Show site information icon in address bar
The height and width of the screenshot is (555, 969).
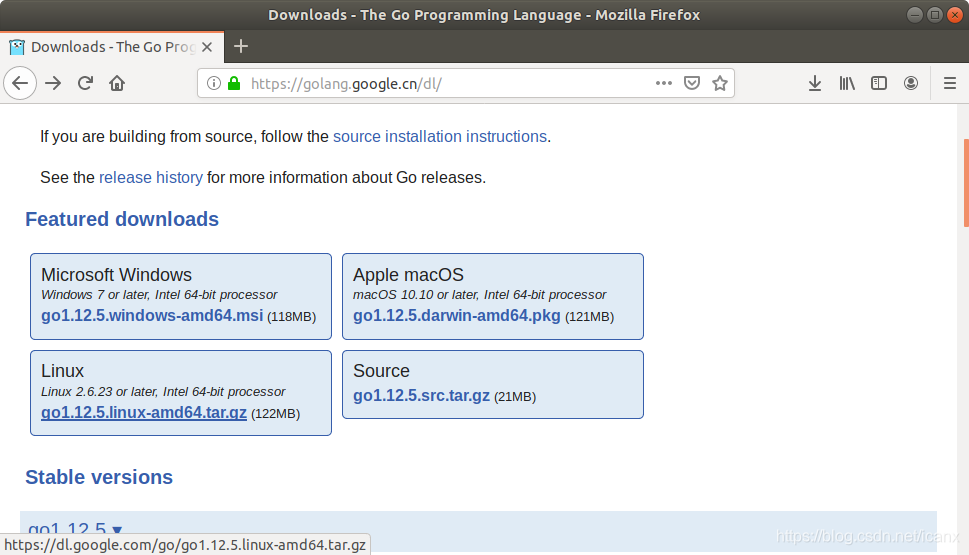213,83
